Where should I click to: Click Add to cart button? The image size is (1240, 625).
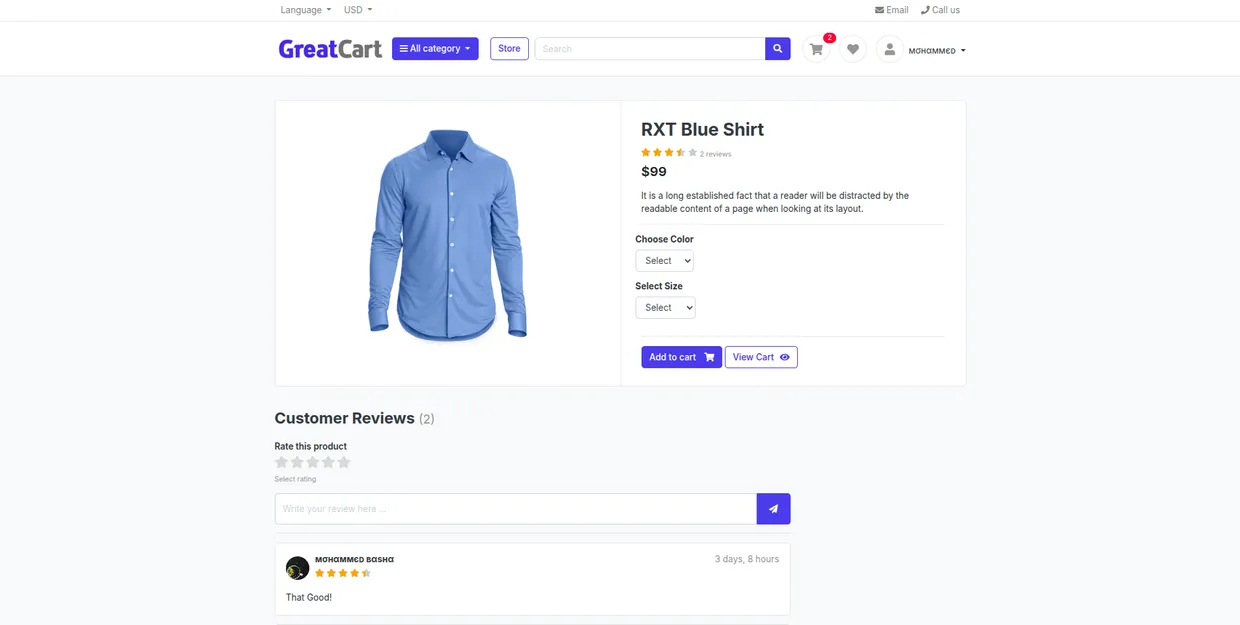pyautogui.click(x=682, y=357)
